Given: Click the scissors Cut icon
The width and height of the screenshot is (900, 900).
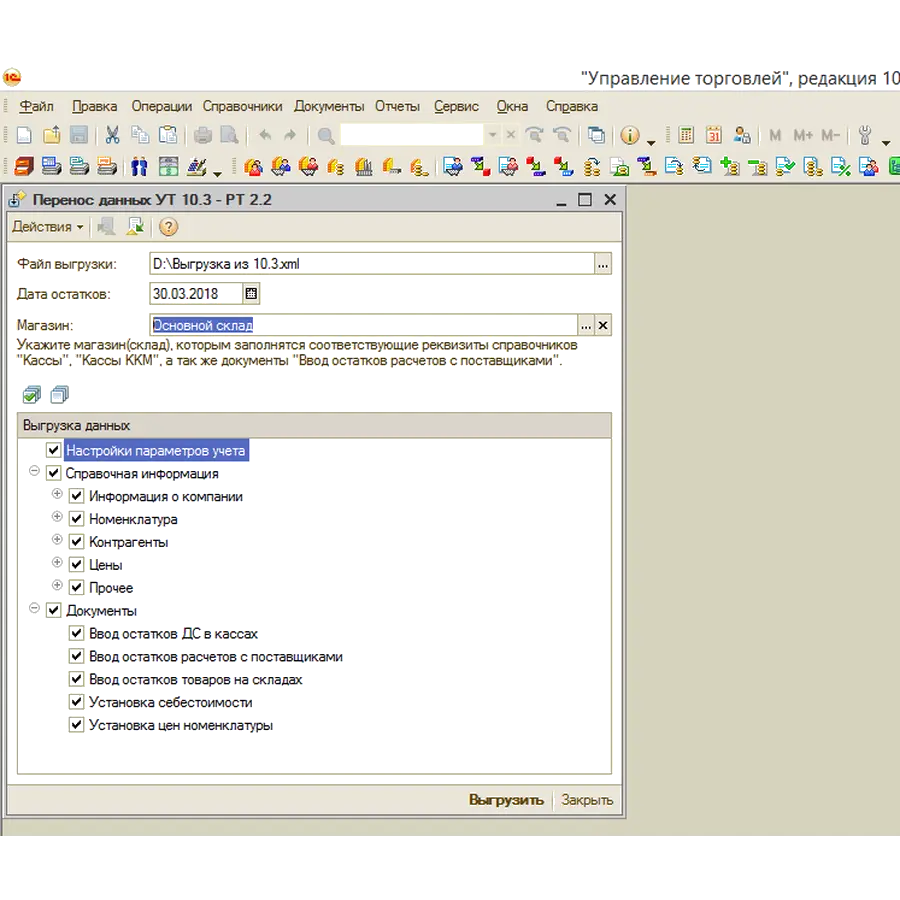Looking at the screenshot, I should point(112,135).
